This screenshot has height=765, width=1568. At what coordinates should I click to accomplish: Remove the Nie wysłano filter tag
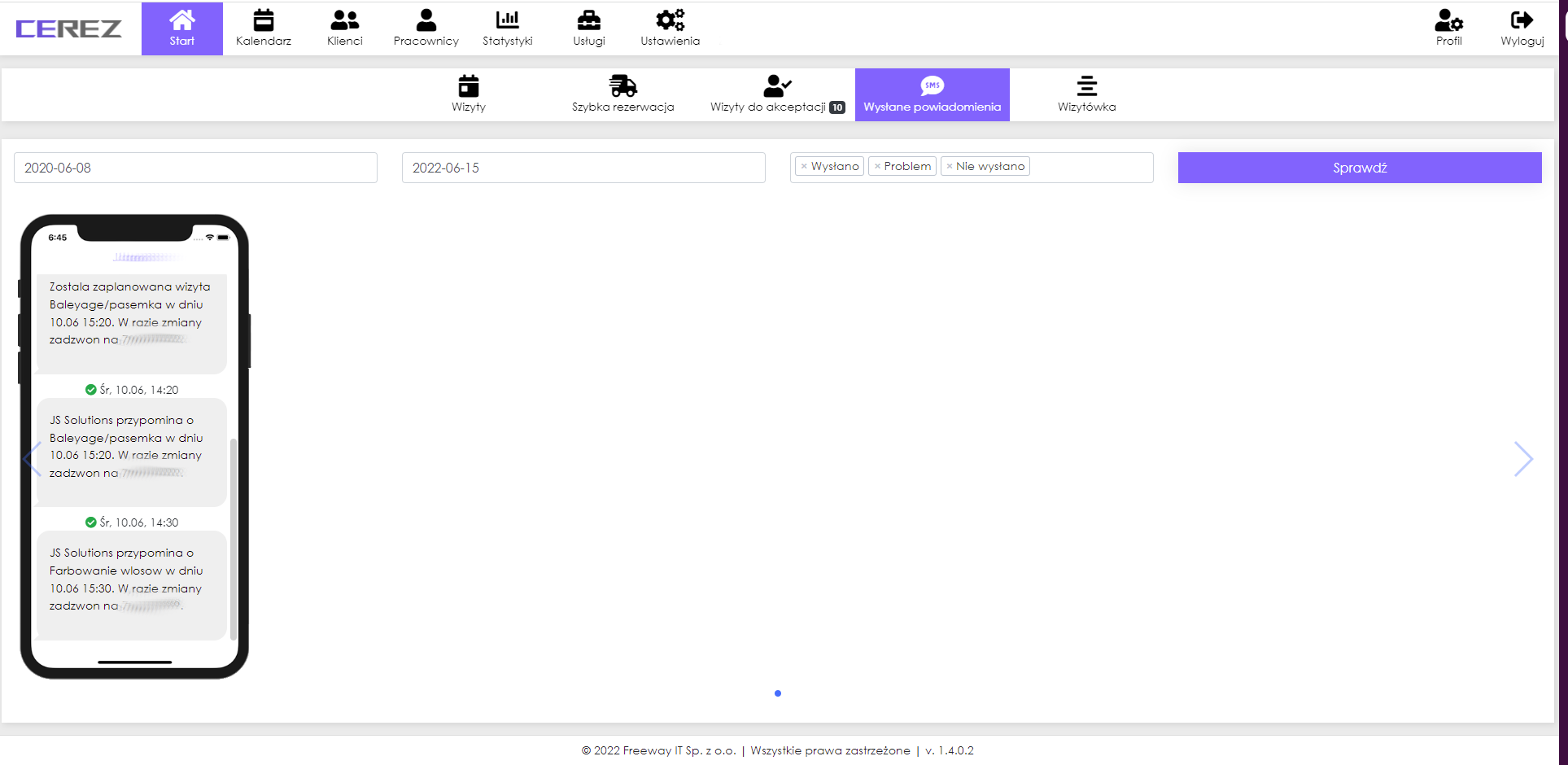[950, 167]
